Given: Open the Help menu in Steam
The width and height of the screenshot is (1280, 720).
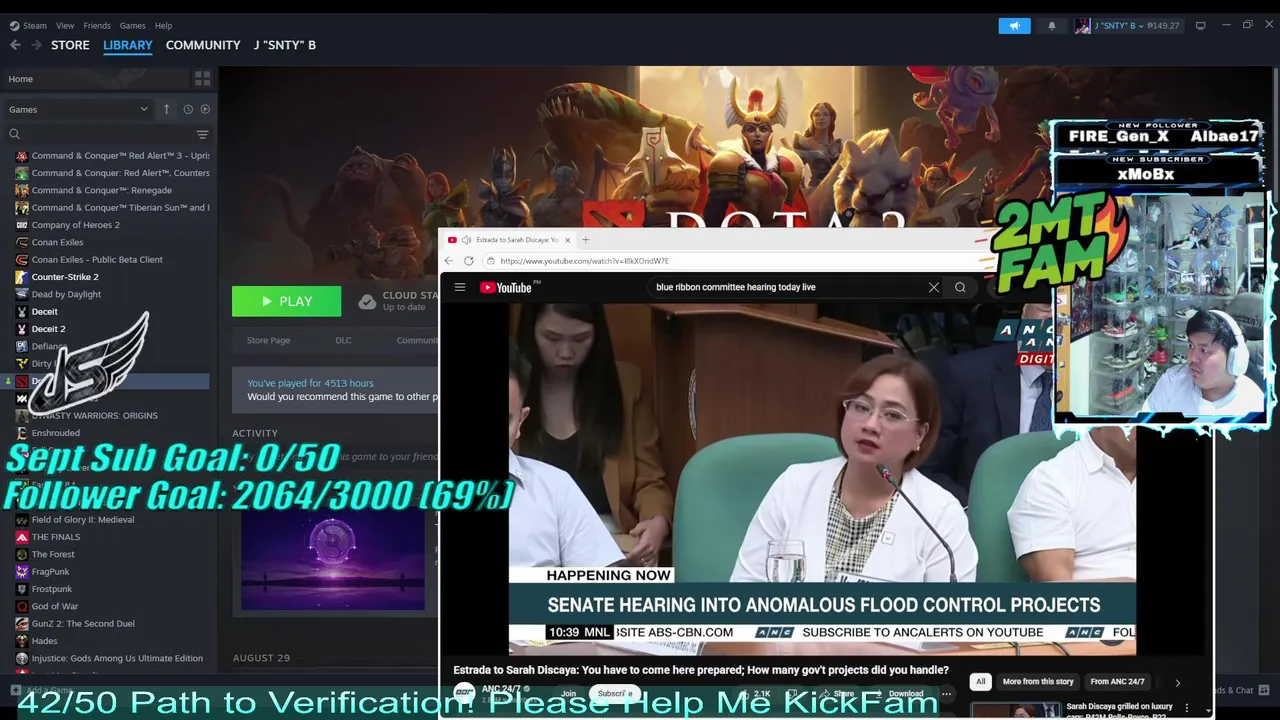Looking at the screenshot, I should click(x=163, y=25).
